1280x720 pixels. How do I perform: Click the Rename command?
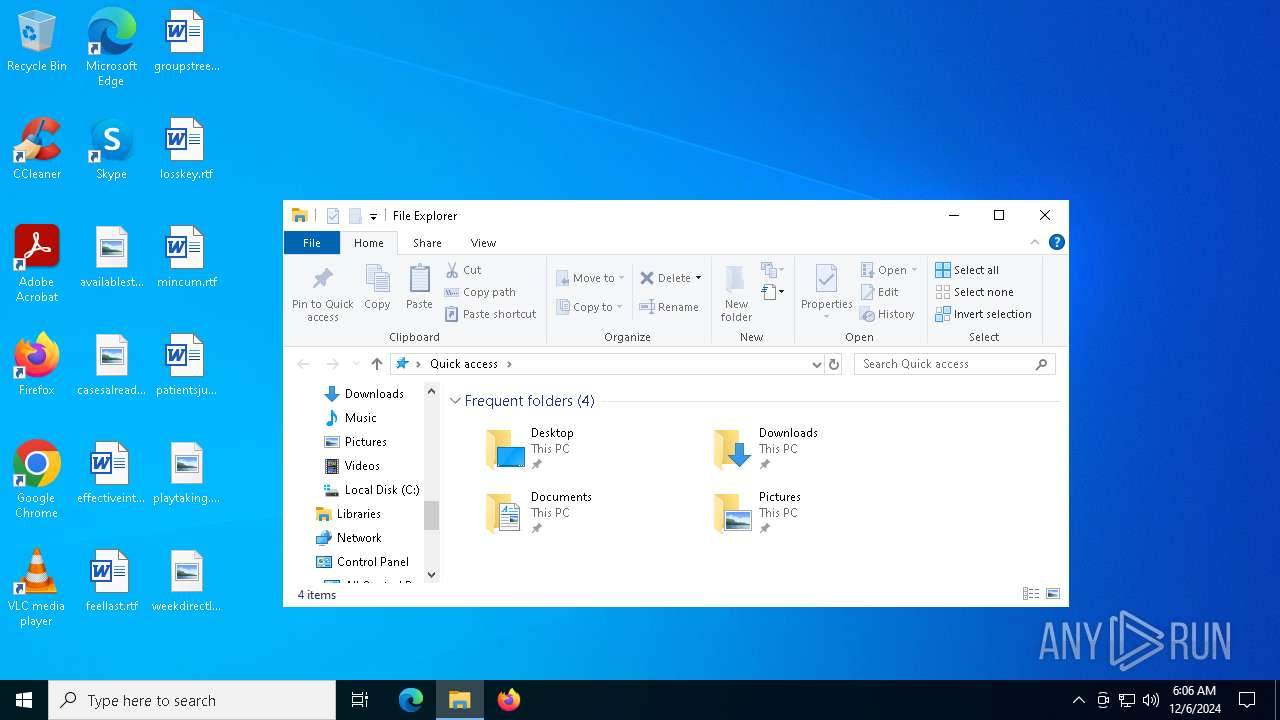pyautogui.click(x=669, y=307)
